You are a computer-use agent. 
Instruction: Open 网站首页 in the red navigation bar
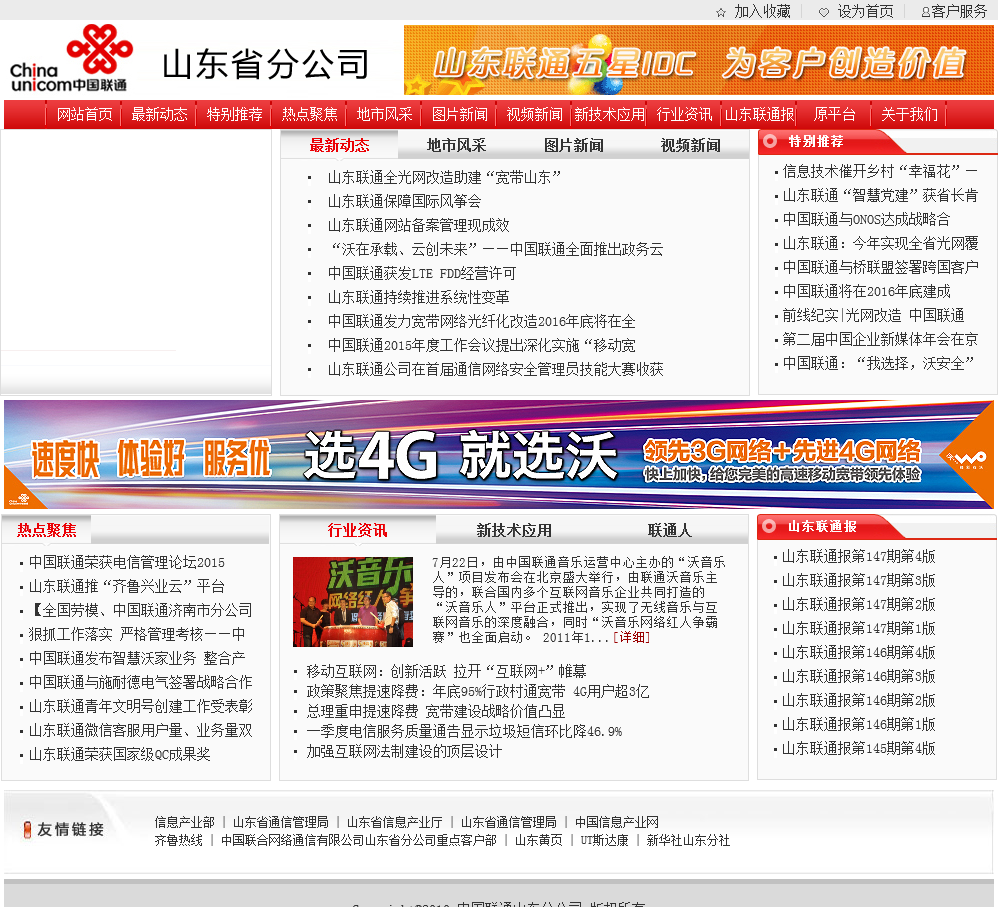point(85,115)
